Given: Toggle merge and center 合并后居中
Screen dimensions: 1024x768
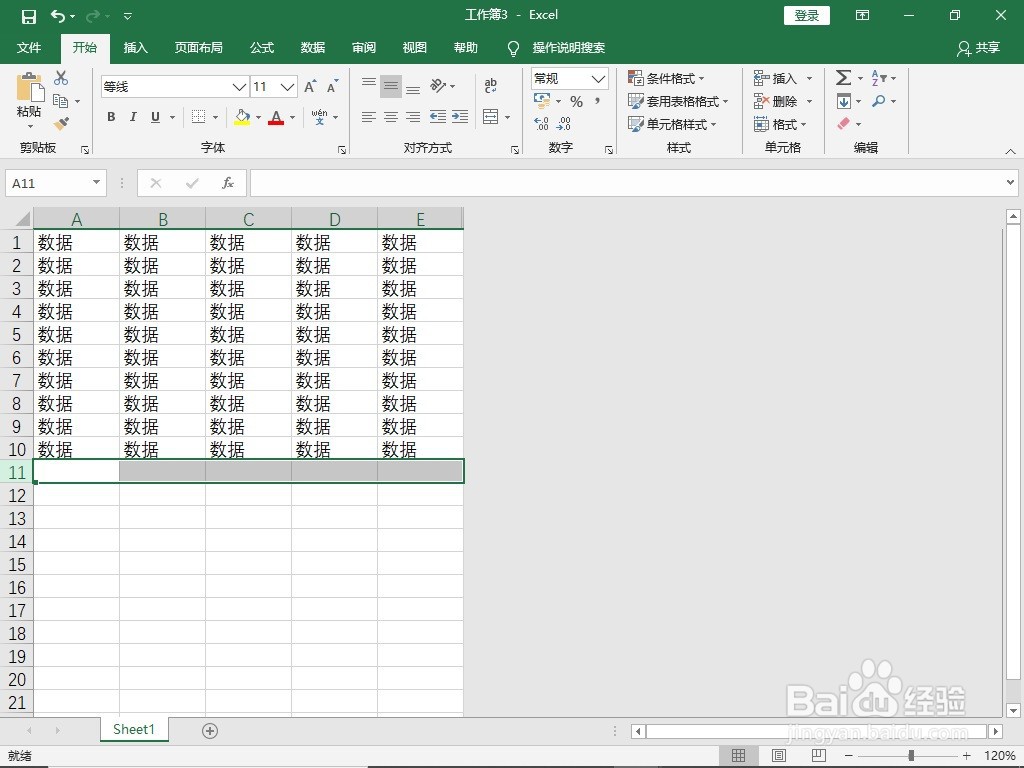Looking at the screenshot, I should 492,117.
